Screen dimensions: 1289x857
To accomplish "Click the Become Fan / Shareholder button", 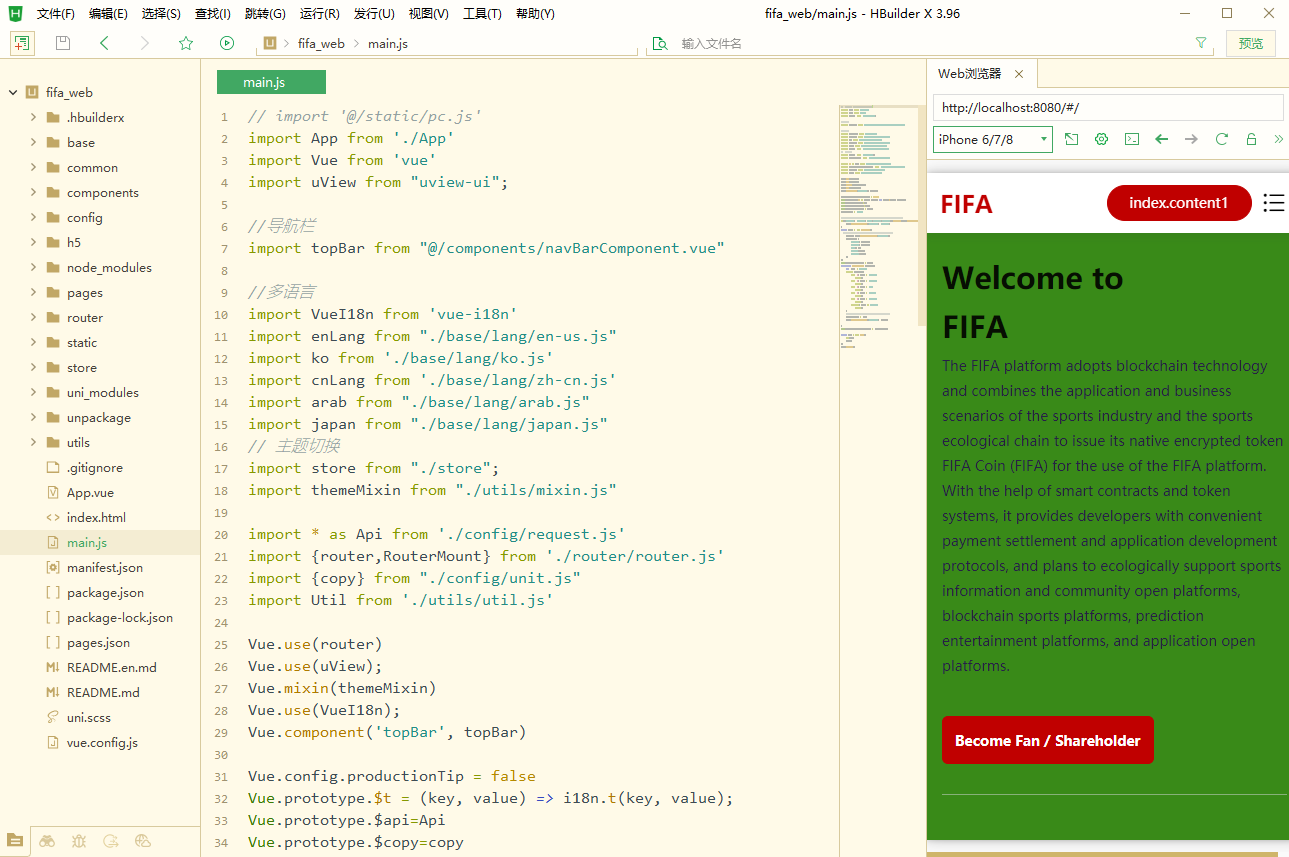I will tap(1048, 740).
